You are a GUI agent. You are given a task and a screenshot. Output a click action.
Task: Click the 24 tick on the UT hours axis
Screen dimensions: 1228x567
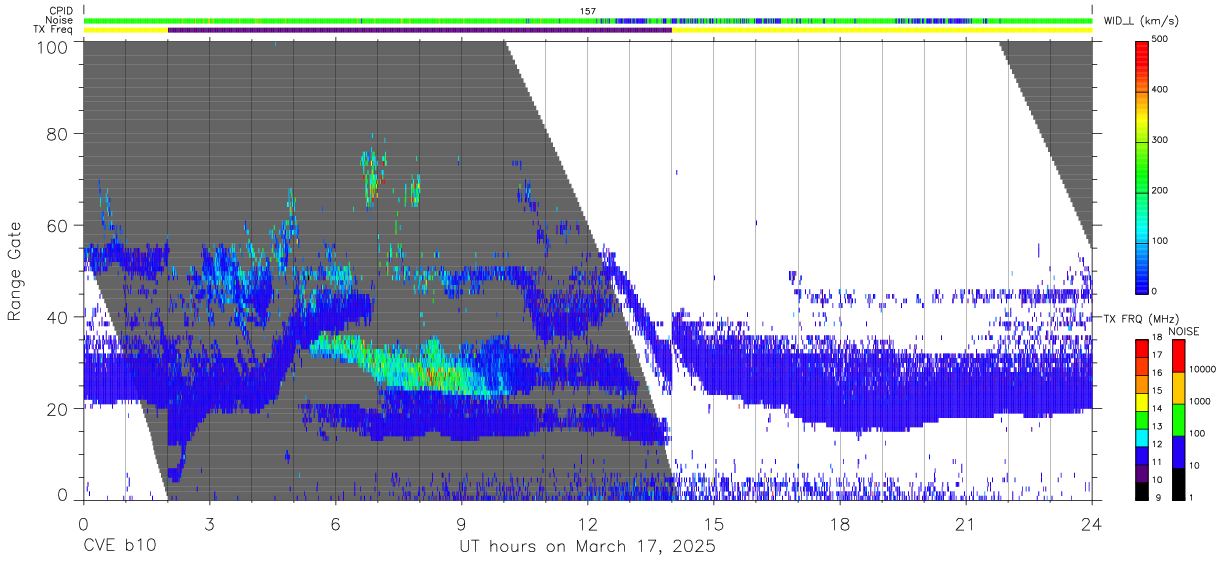point(1092,524)
